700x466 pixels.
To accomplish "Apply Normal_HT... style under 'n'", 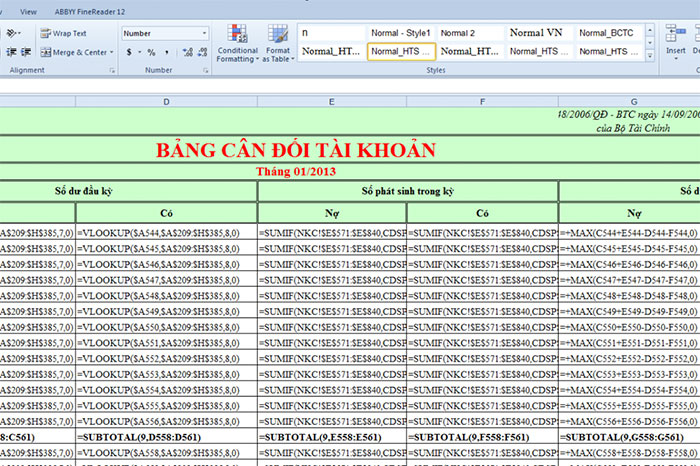I will [x=332, y=52].
